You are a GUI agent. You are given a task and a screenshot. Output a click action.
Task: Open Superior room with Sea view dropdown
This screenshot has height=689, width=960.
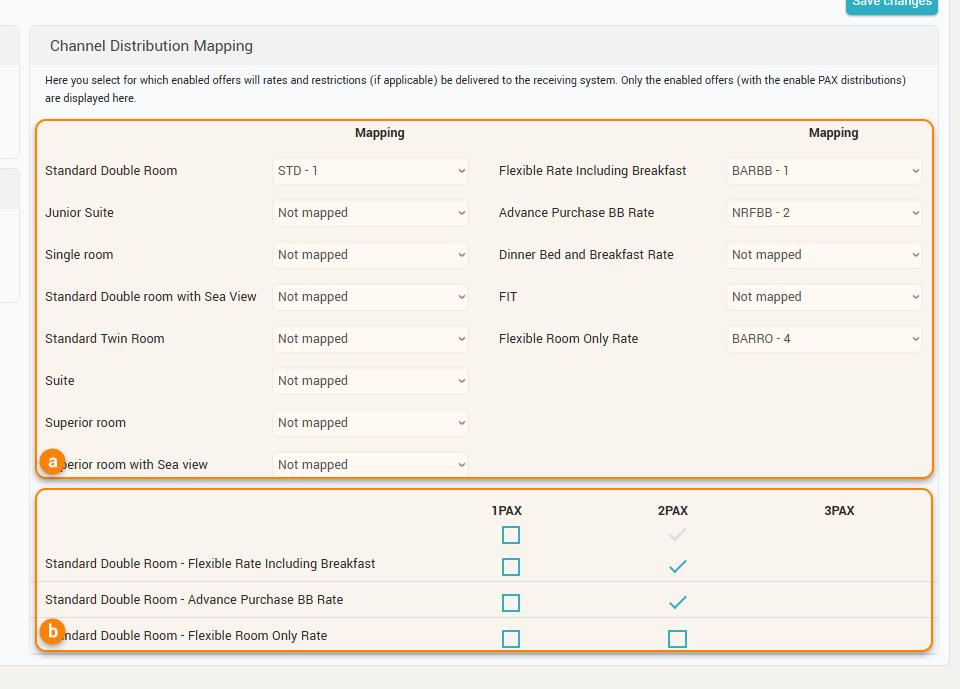(370, 464)
